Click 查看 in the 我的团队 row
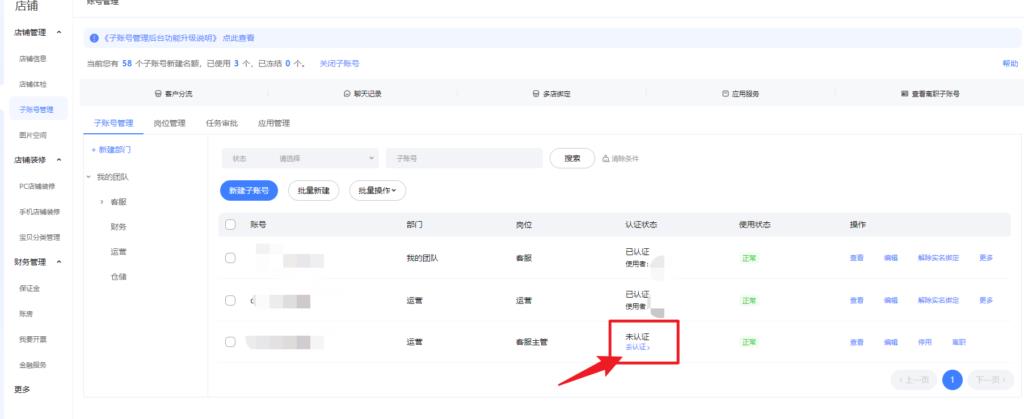1024x419 pixels. click(x=856, y=258)
